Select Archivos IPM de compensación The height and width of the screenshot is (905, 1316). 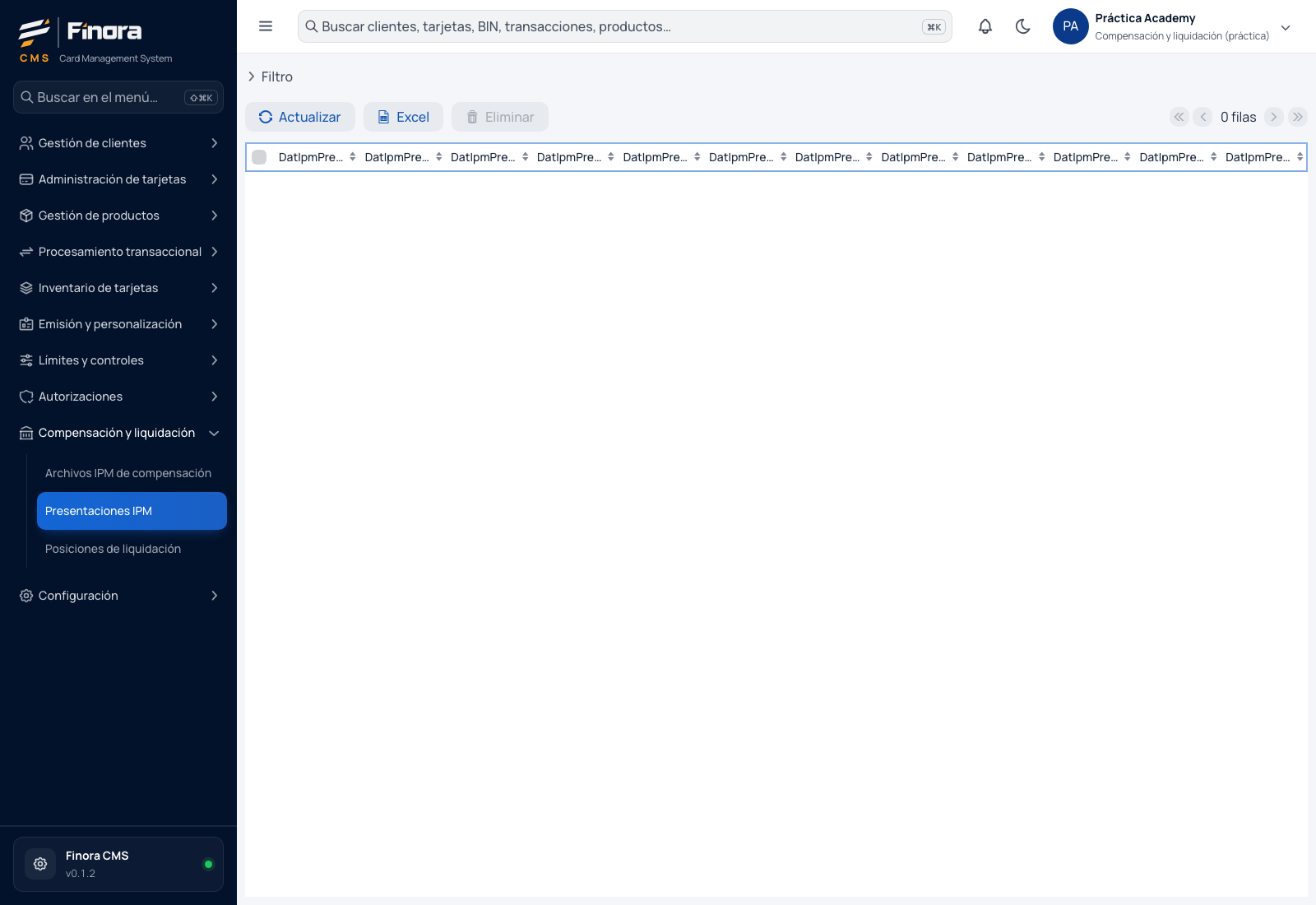pyautogui.click(x=132, y=473)
